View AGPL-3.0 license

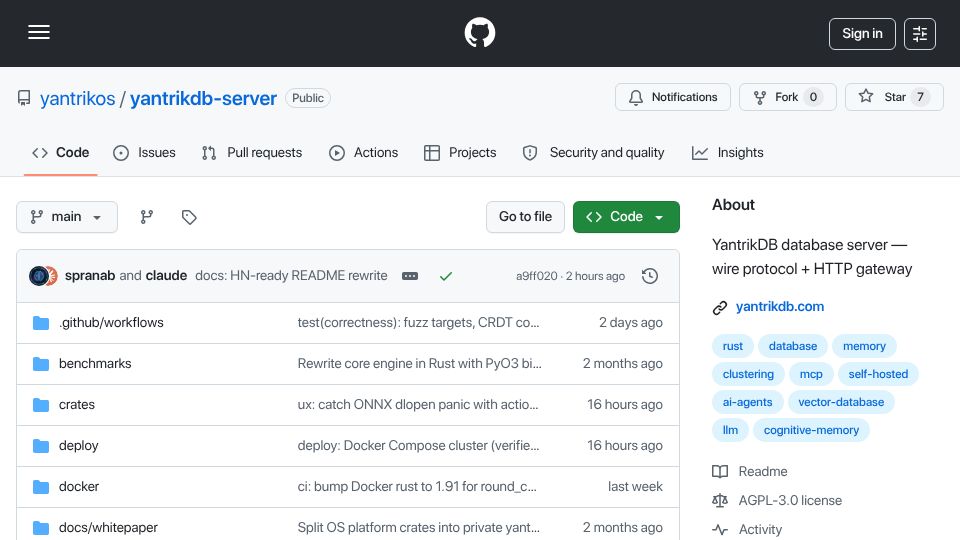777,501
